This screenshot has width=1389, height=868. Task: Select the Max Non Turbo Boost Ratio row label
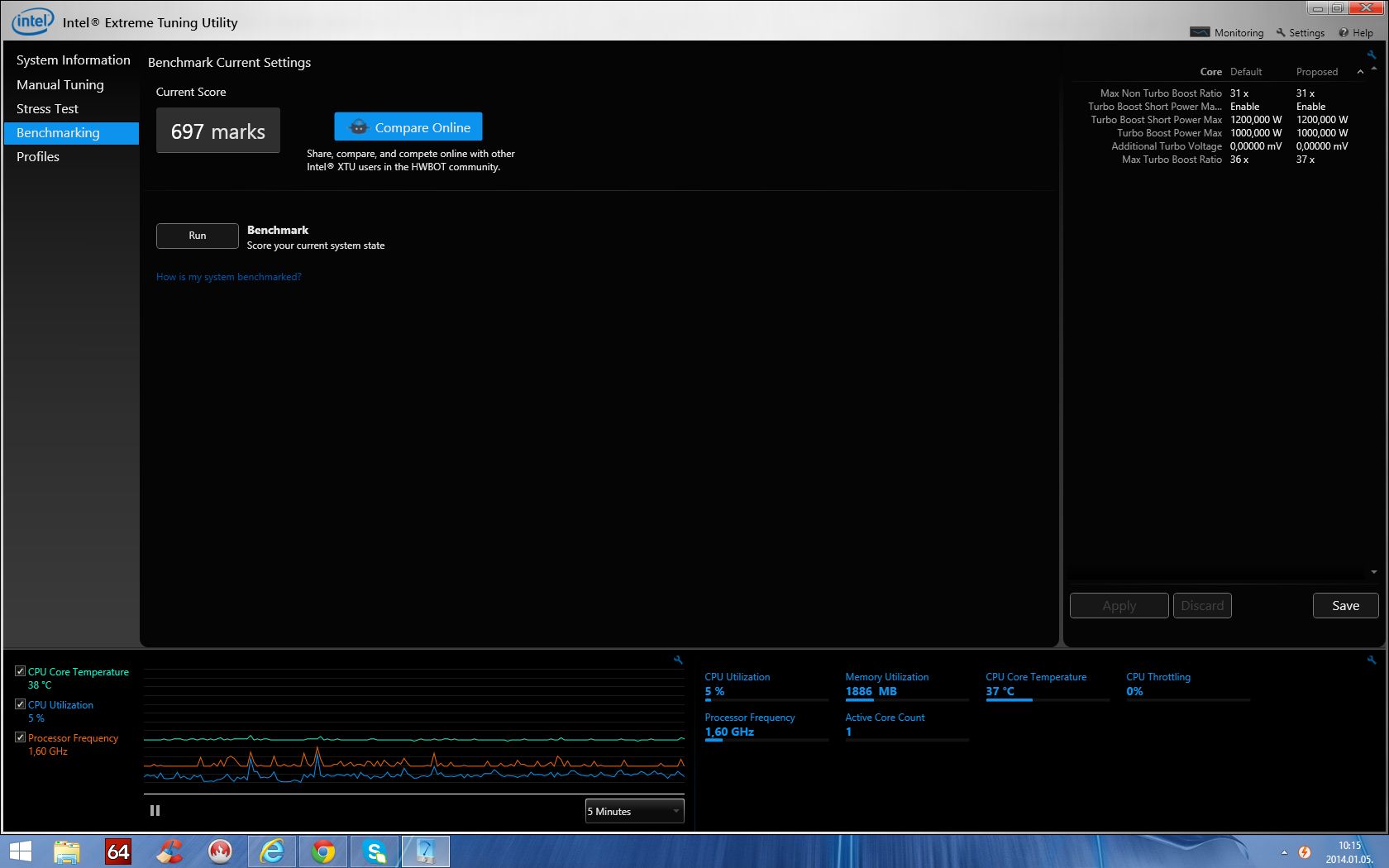pyautogui.click(x=1161, y=93)
